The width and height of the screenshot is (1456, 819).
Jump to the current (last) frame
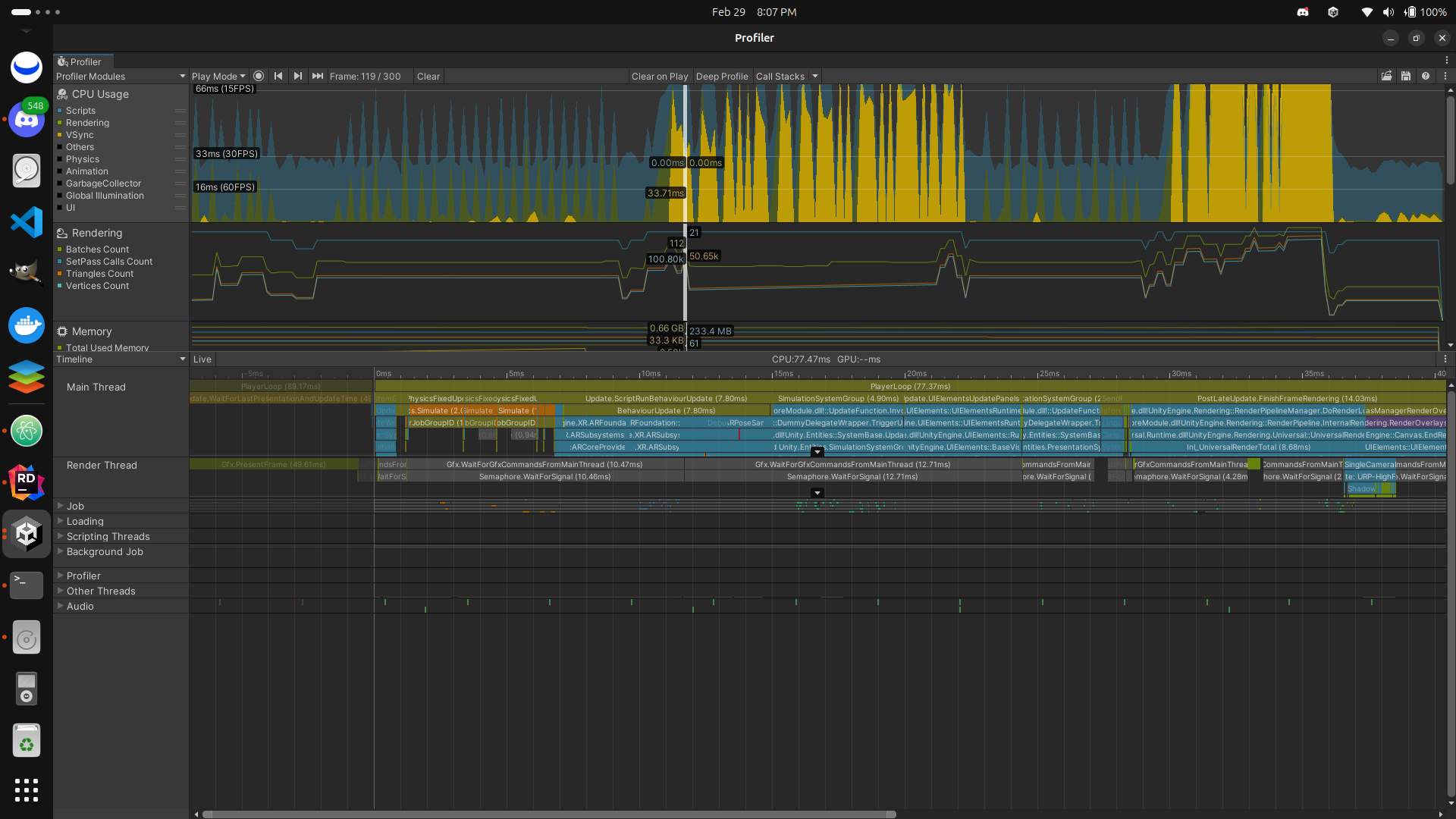(x=318, y=76)
